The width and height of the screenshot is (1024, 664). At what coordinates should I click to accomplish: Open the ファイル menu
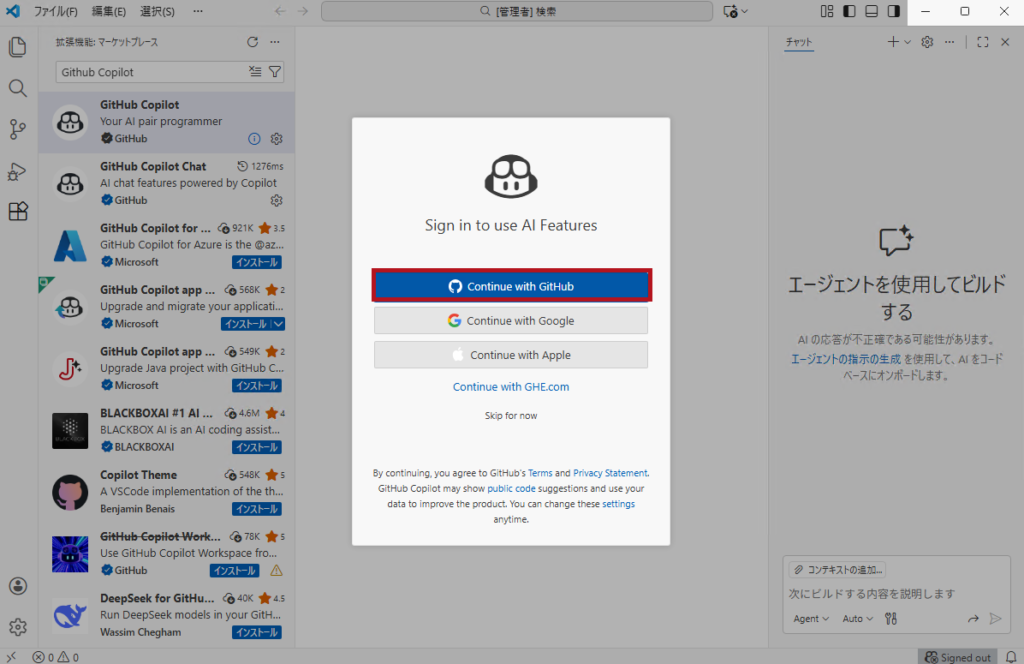57,11
